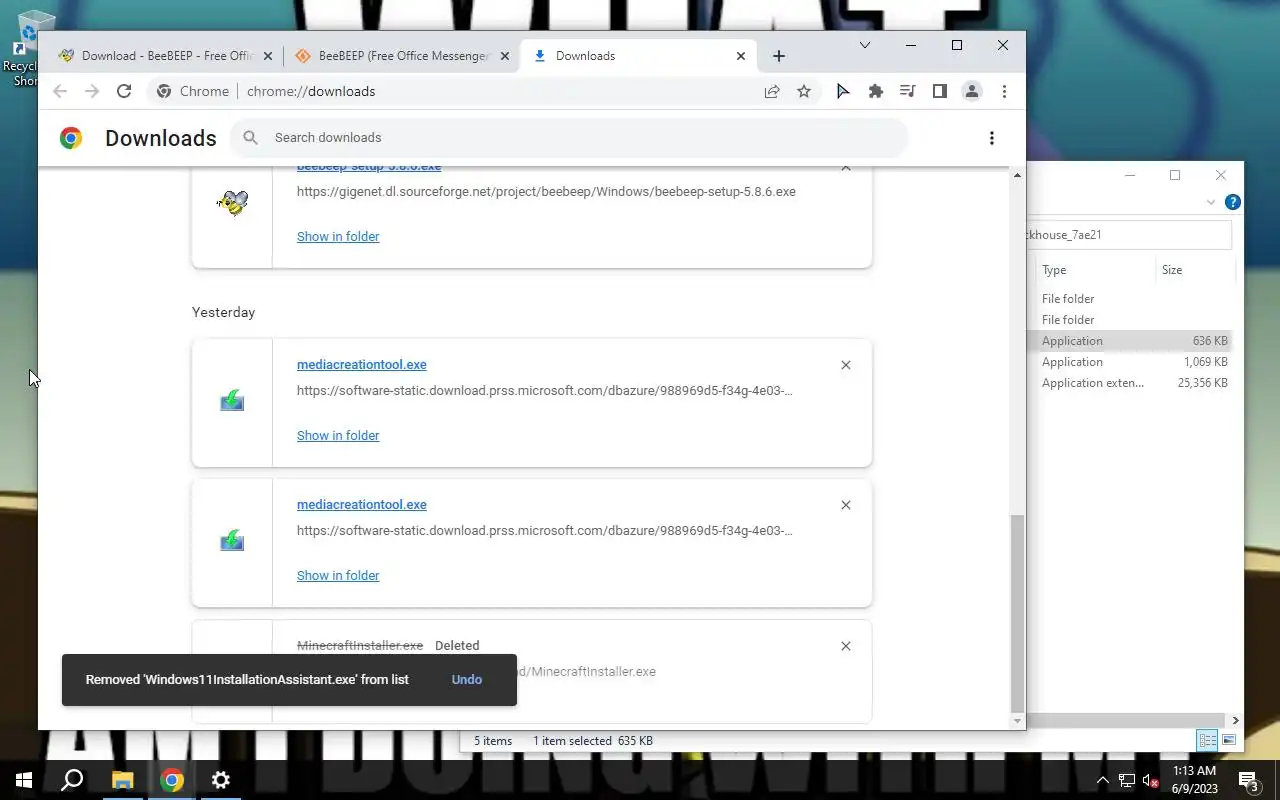Show second mediacreationtool.exe in folder
Screen dimensions: 1280x800
coord(338,576)
